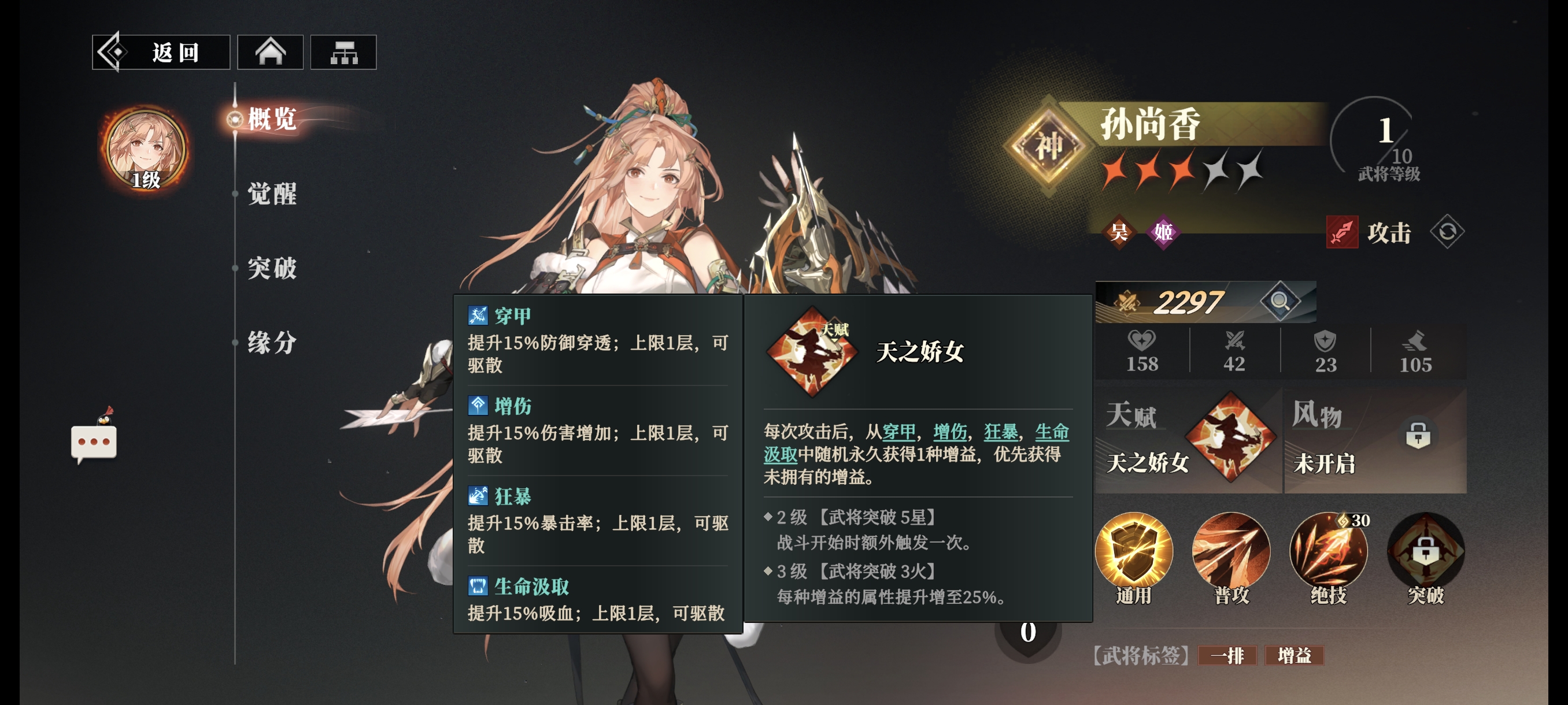Open the hierarchy menu icon
This screenshot has height=705, width=1568.
(x=343, y=53)
